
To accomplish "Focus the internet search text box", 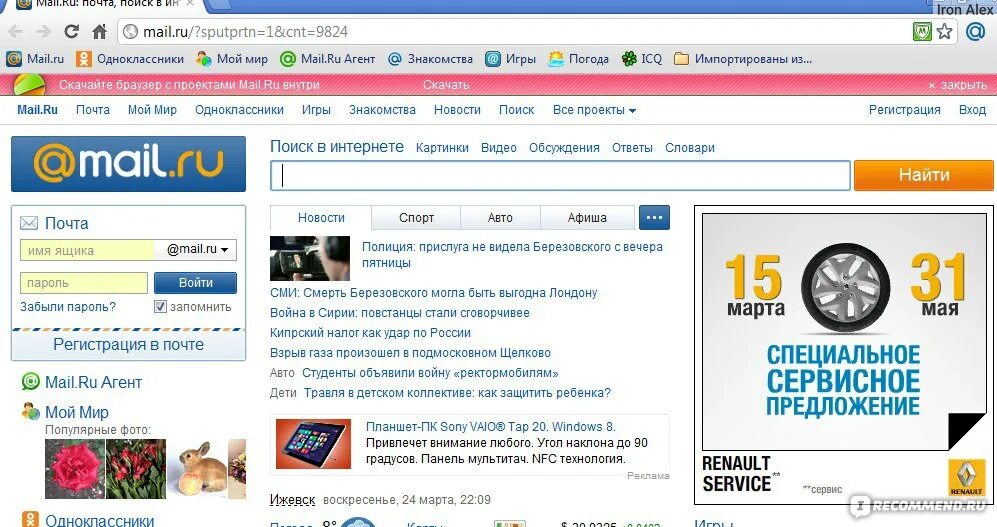I will 560,175.
